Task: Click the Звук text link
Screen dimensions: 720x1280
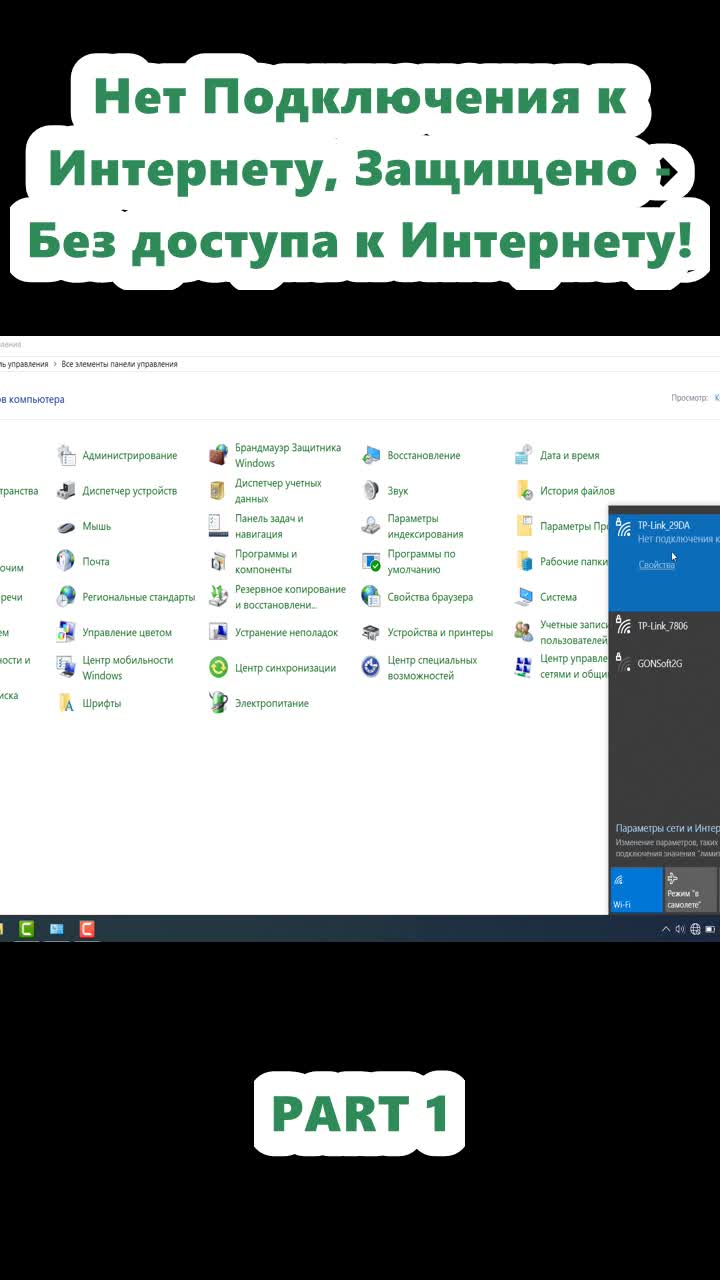Action: 398,491
